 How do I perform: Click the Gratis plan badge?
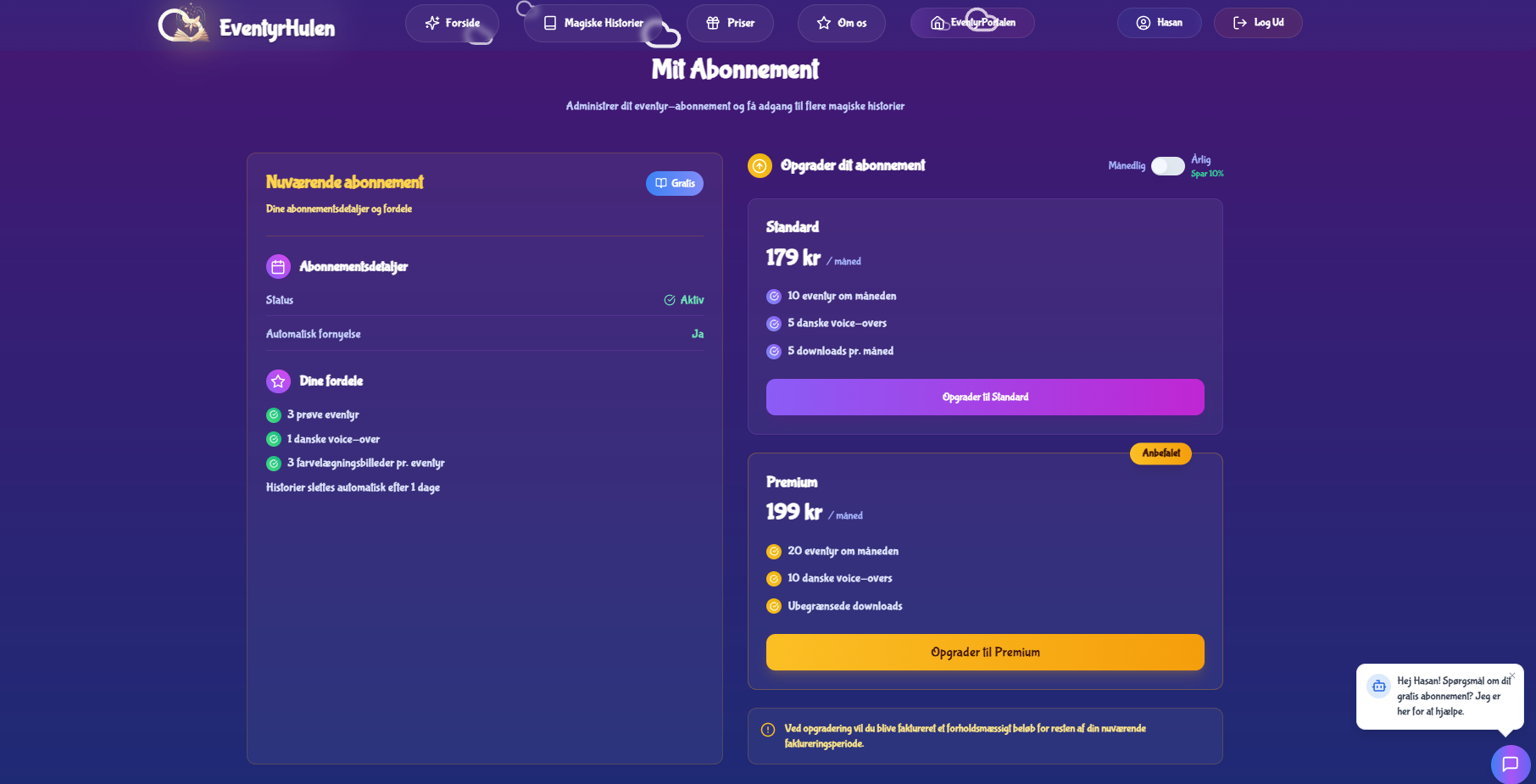click(674, 184)
